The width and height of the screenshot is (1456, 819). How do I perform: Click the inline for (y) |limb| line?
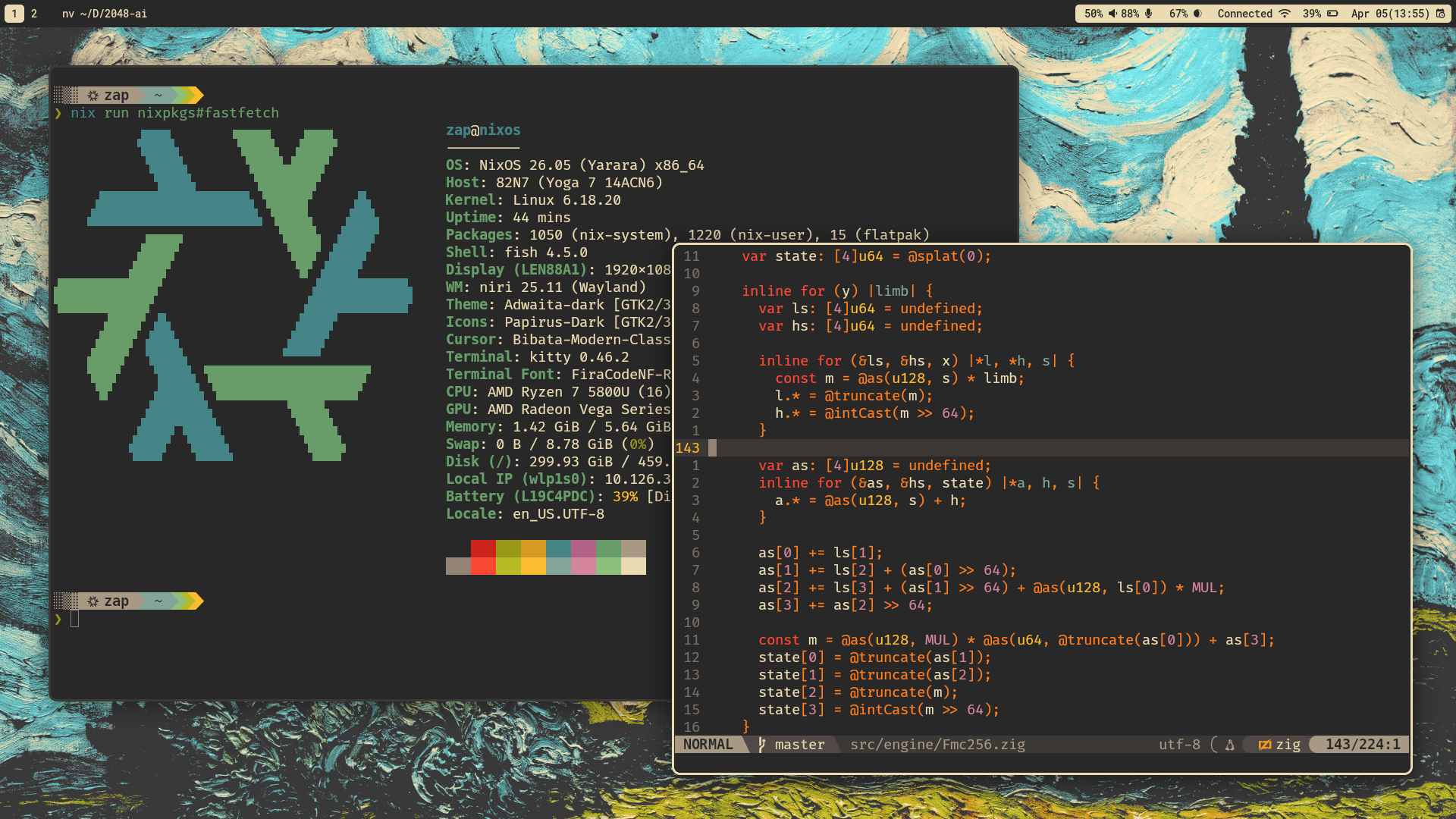click(x=837, y=291)
